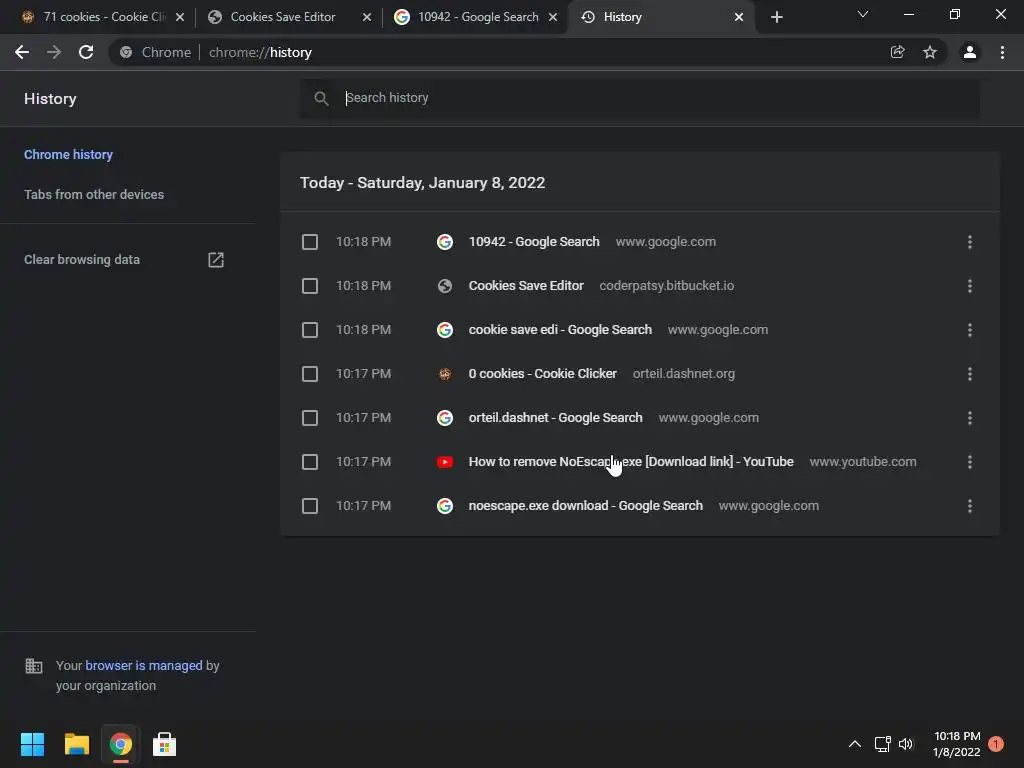Screen dimensions: 1024x768
Task: Open actions menu for cookie save edi entry
Action: click(x=970, y=330)
